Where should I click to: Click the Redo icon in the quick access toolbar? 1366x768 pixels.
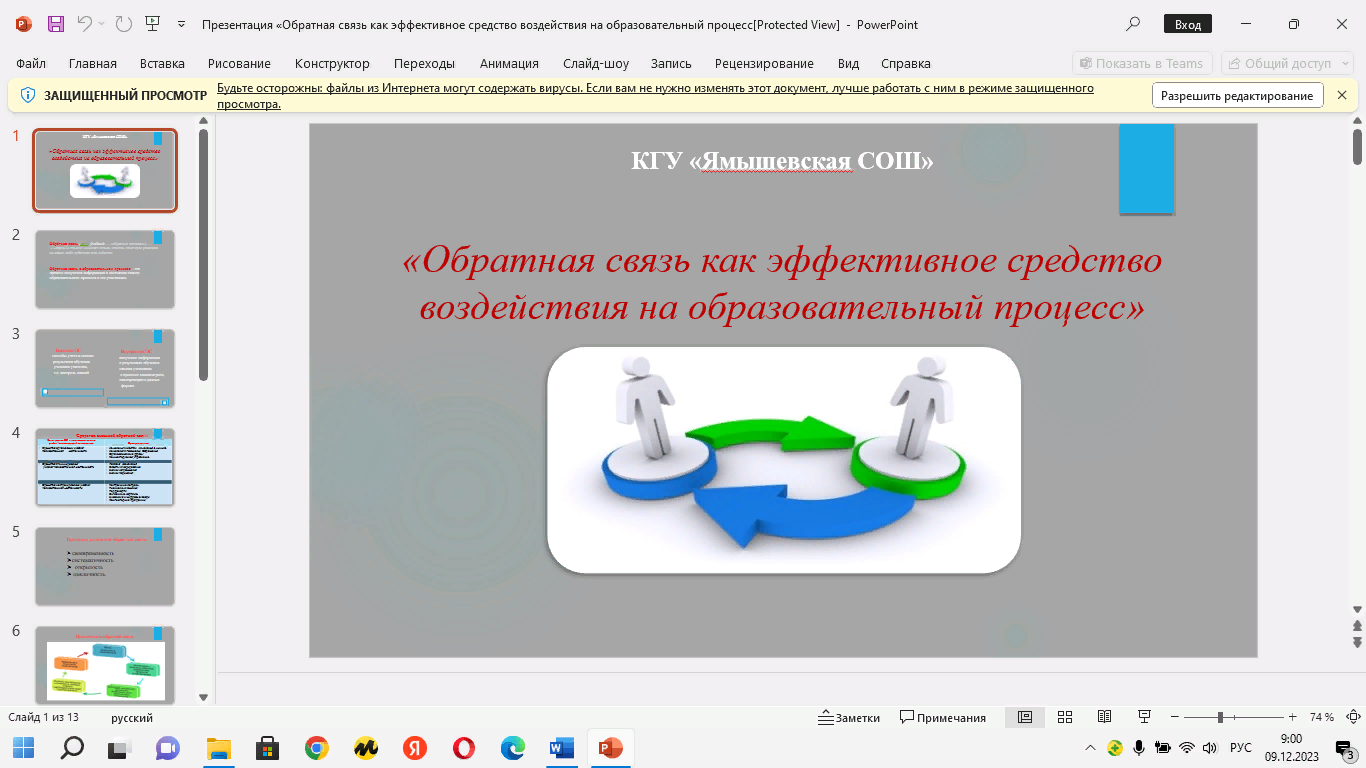(123, 24)
